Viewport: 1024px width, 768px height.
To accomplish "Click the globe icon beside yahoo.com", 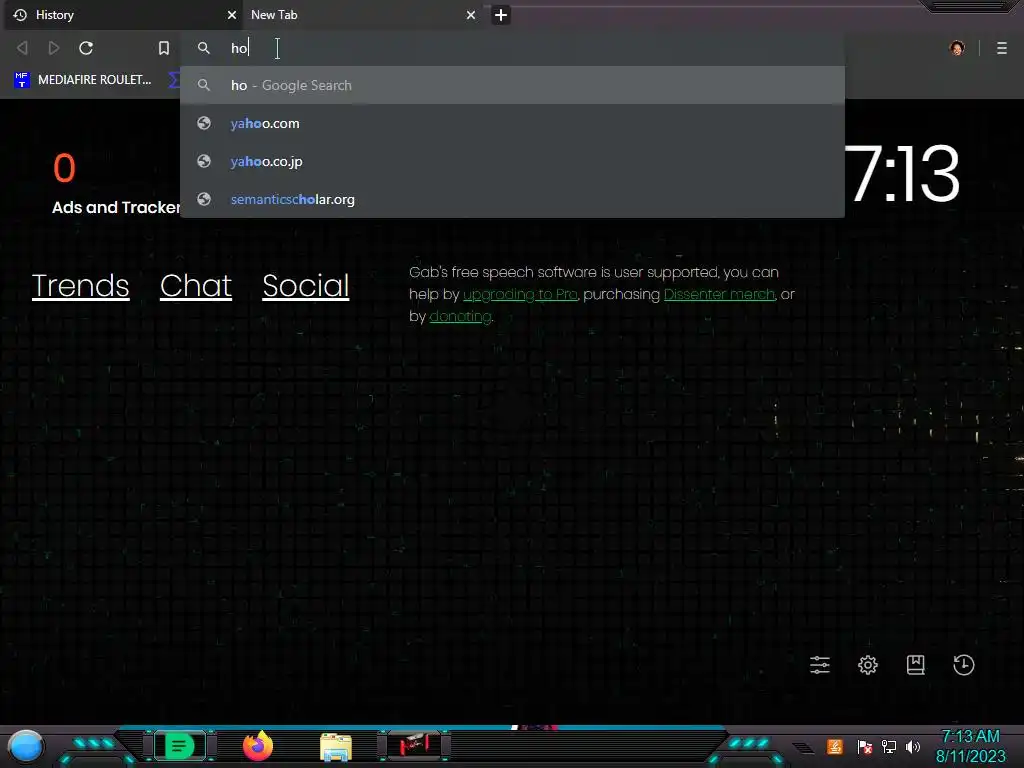I will tap(204, 123).
